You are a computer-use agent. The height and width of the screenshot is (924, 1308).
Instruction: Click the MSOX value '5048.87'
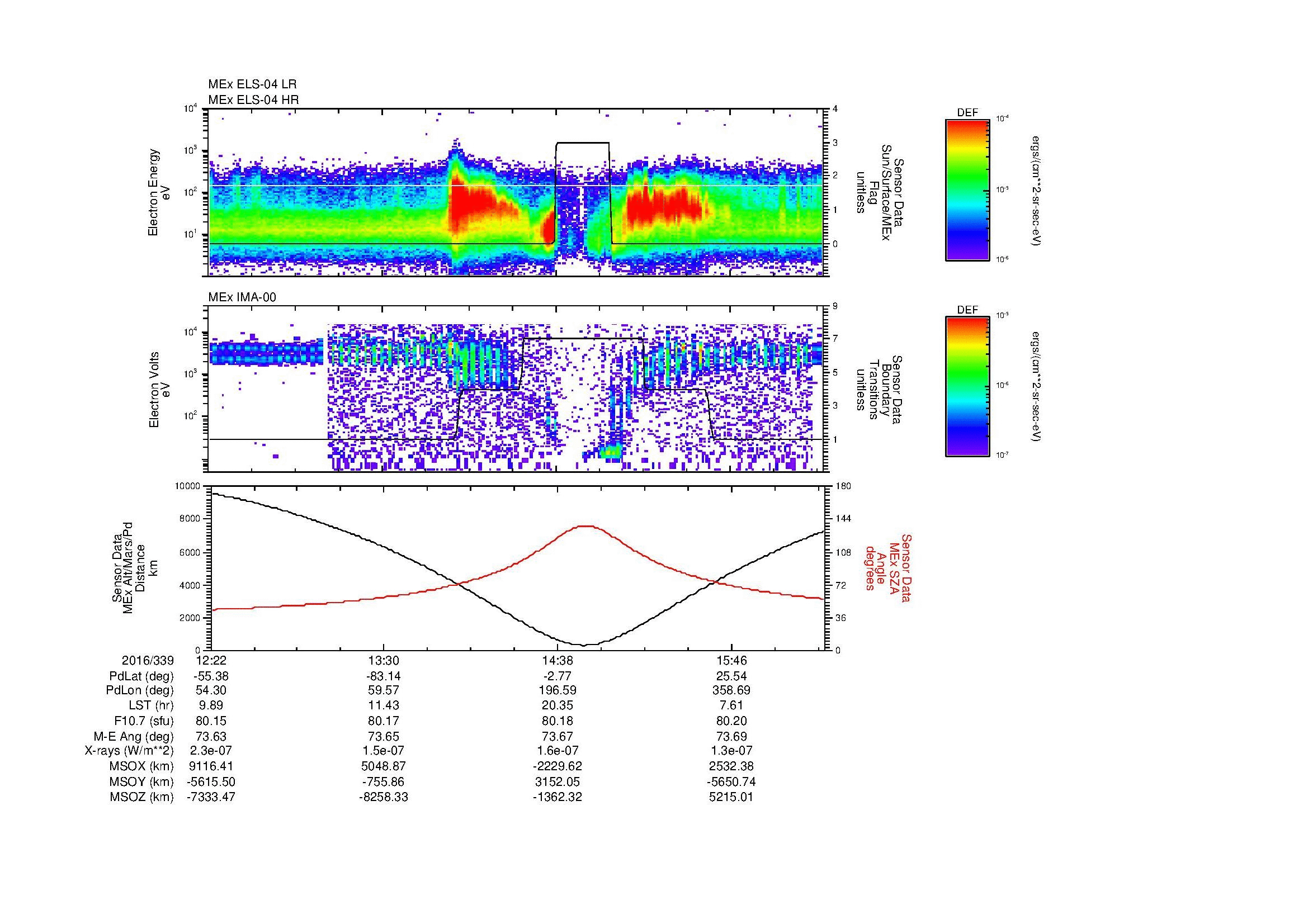pyautogui.click(x=384, y=766)
